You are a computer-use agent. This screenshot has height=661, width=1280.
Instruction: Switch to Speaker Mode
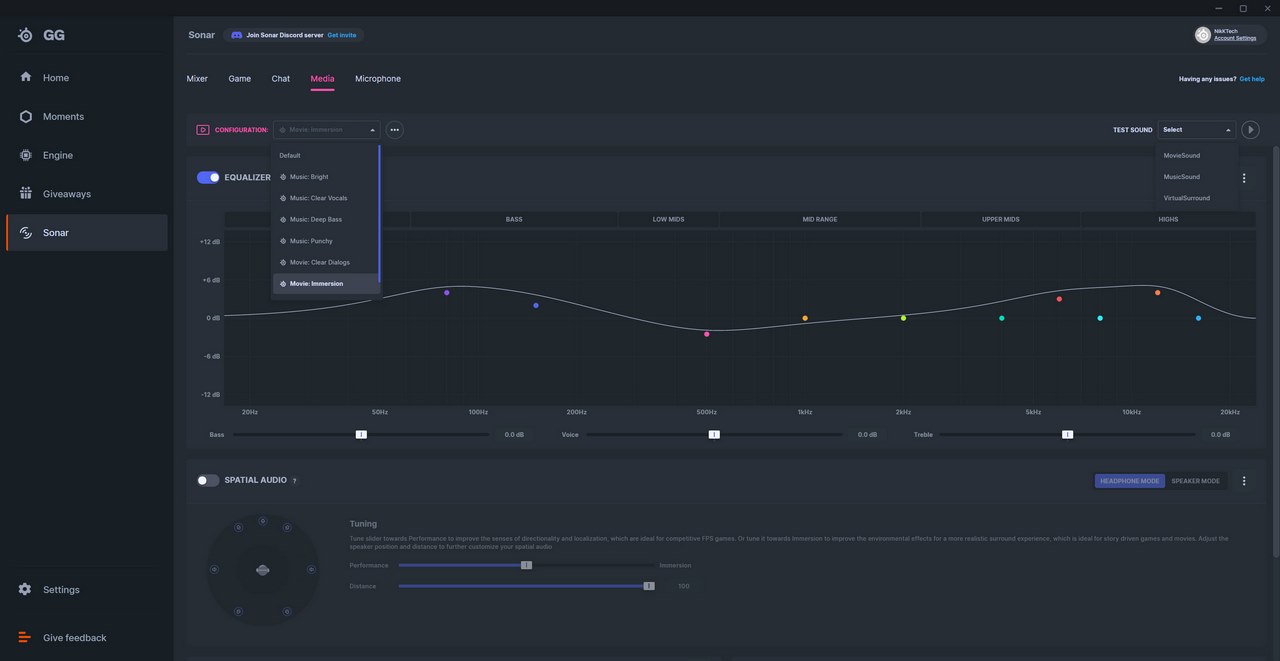[x=1196, y=481]
